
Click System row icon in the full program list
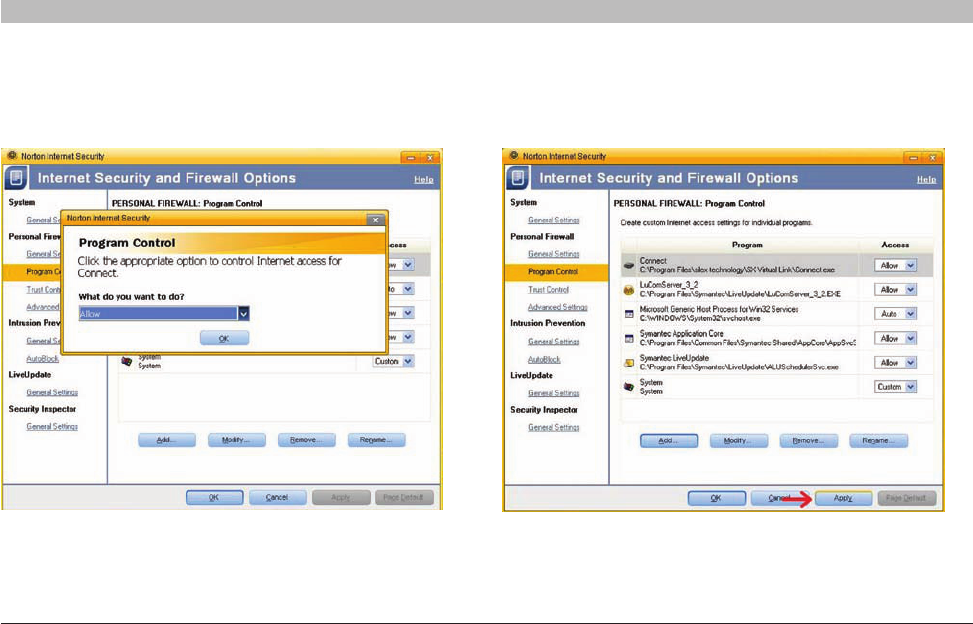[629, 386]
